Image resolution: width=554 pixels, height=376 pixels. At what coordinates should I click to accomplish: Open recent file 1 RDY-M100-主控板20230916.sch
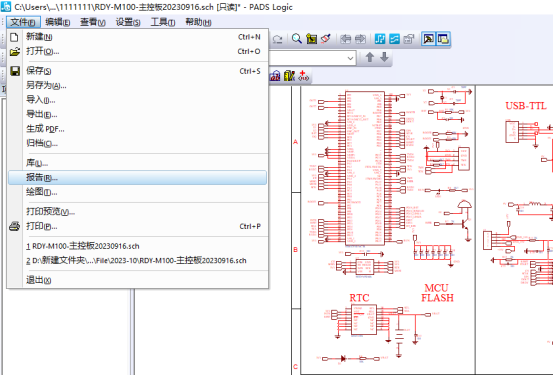(x=137, y=246)
